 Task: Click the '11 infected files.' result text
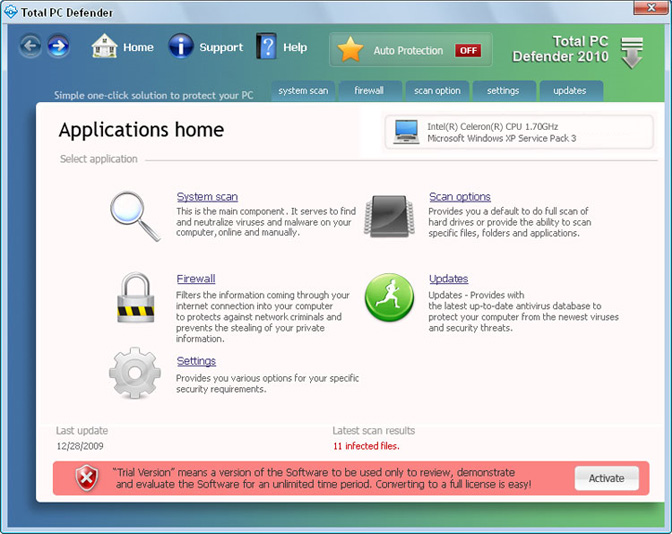(x=366, y=446)
